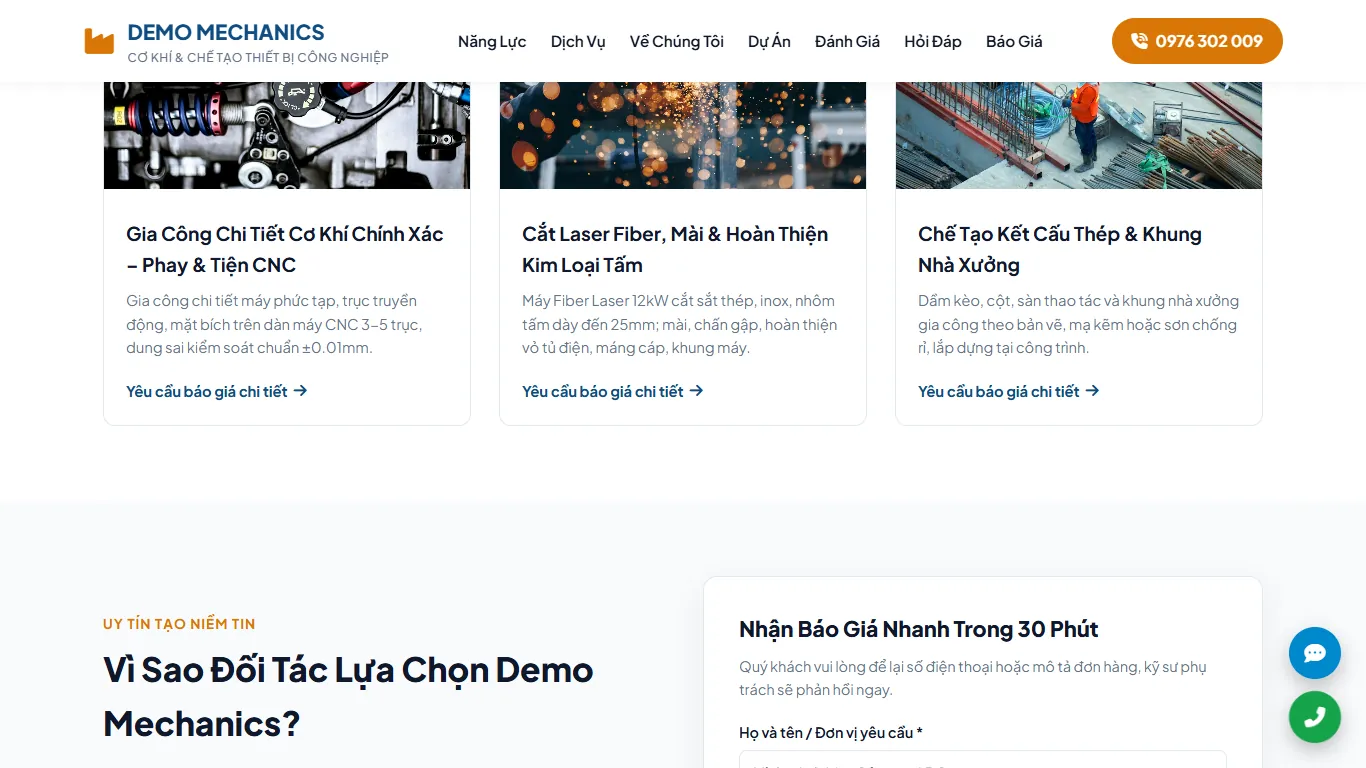
Task: Request quote link under steel structure card
Action: coord(1009,391)
